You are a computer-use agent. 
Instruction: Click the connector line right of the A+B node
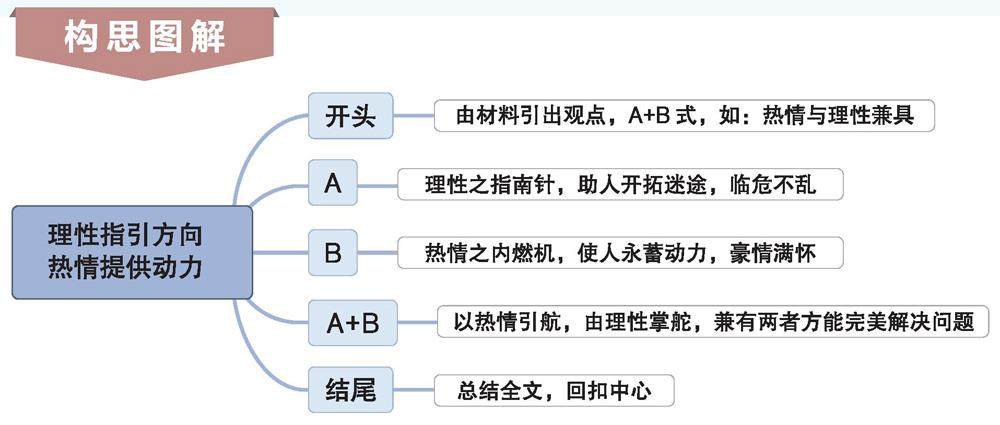pyautogui.click(x=416, y=322)
